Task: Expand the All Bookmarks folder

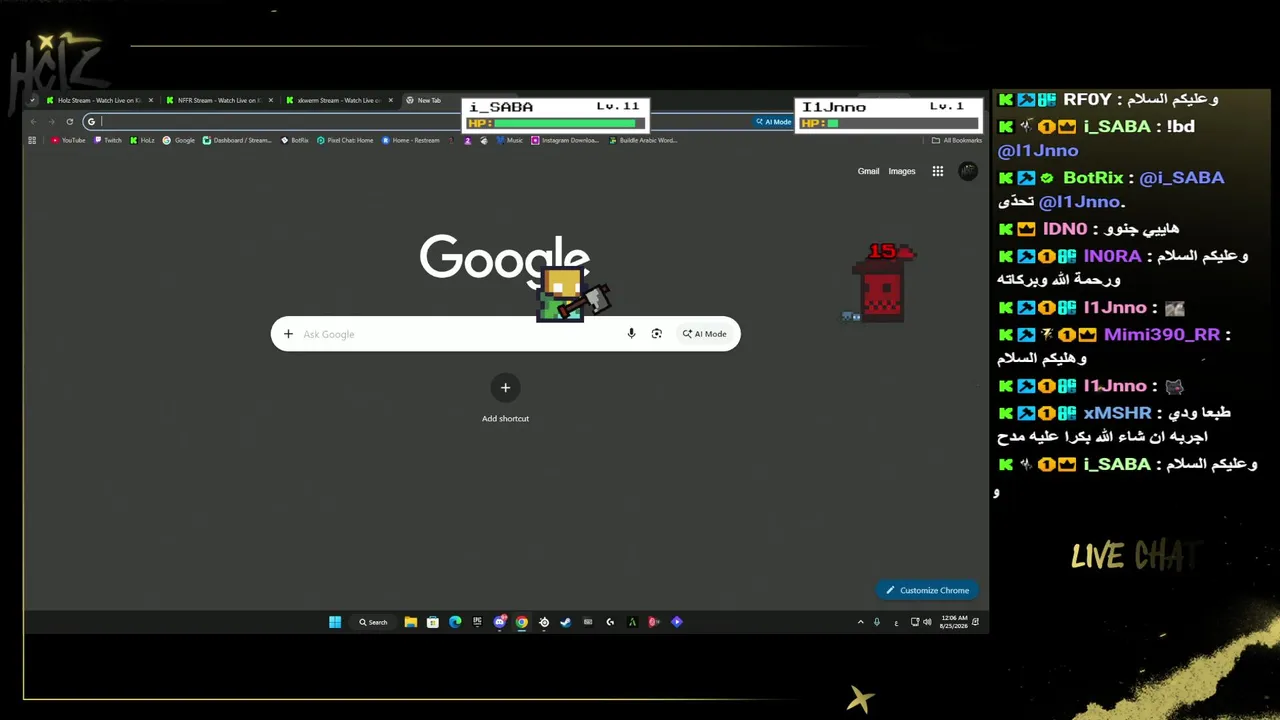Action: pyautogui.click(x=956, y=141)
